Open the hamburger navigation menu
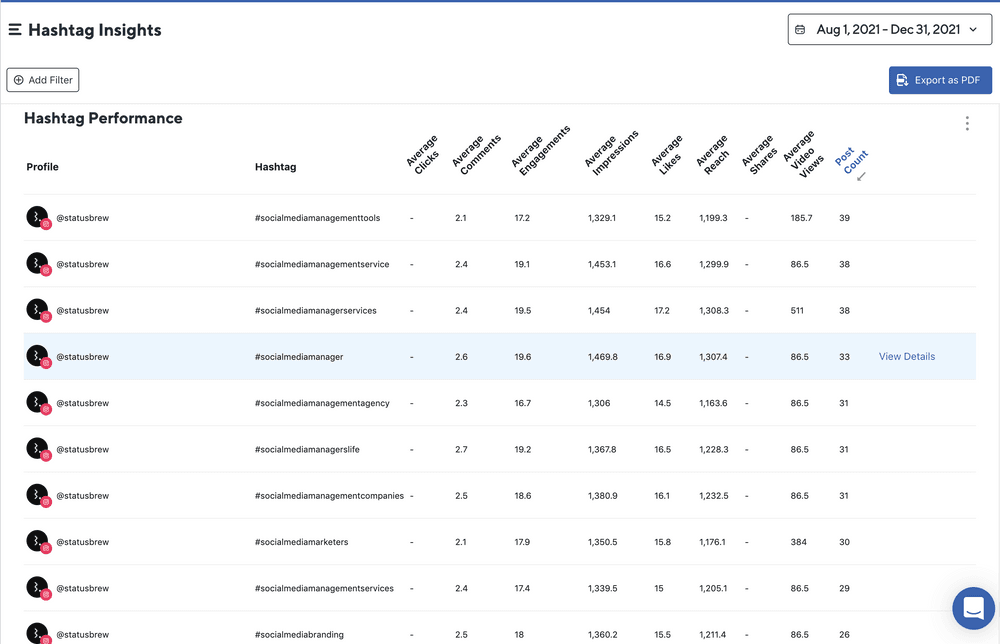The image size is (1000, 644). [x=15, y=30]
